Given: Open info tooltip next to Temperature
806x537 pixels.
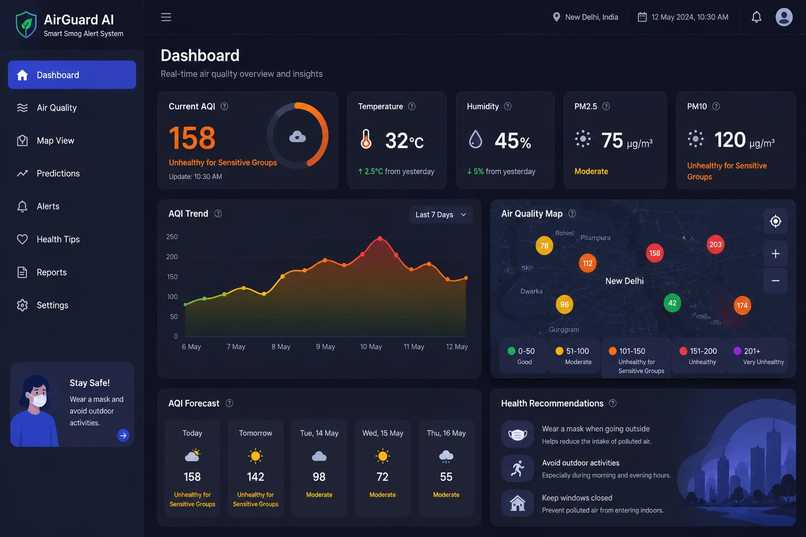Looking at the screenshot, I should (x=412, y=106).
